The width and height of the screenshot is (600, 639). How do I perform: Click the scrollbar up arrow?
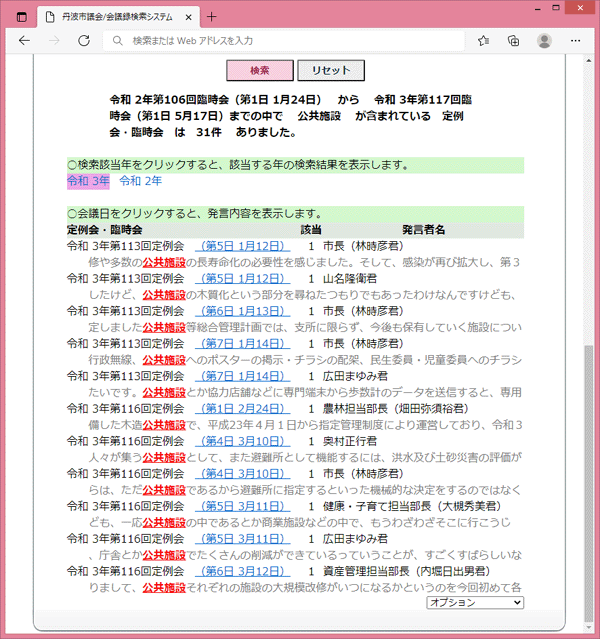pos(588,61)
